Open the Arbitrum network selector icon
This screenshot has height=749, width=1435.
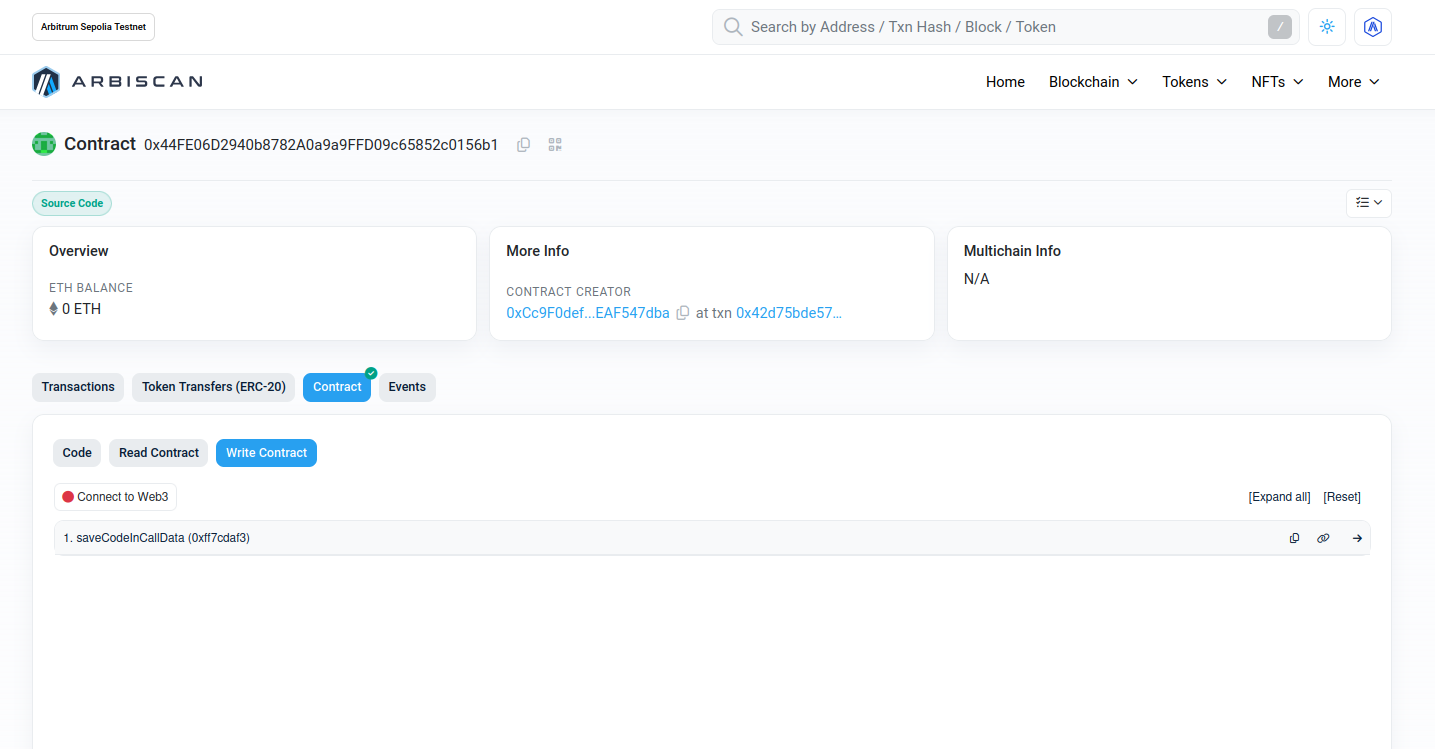pos(1373,27)
